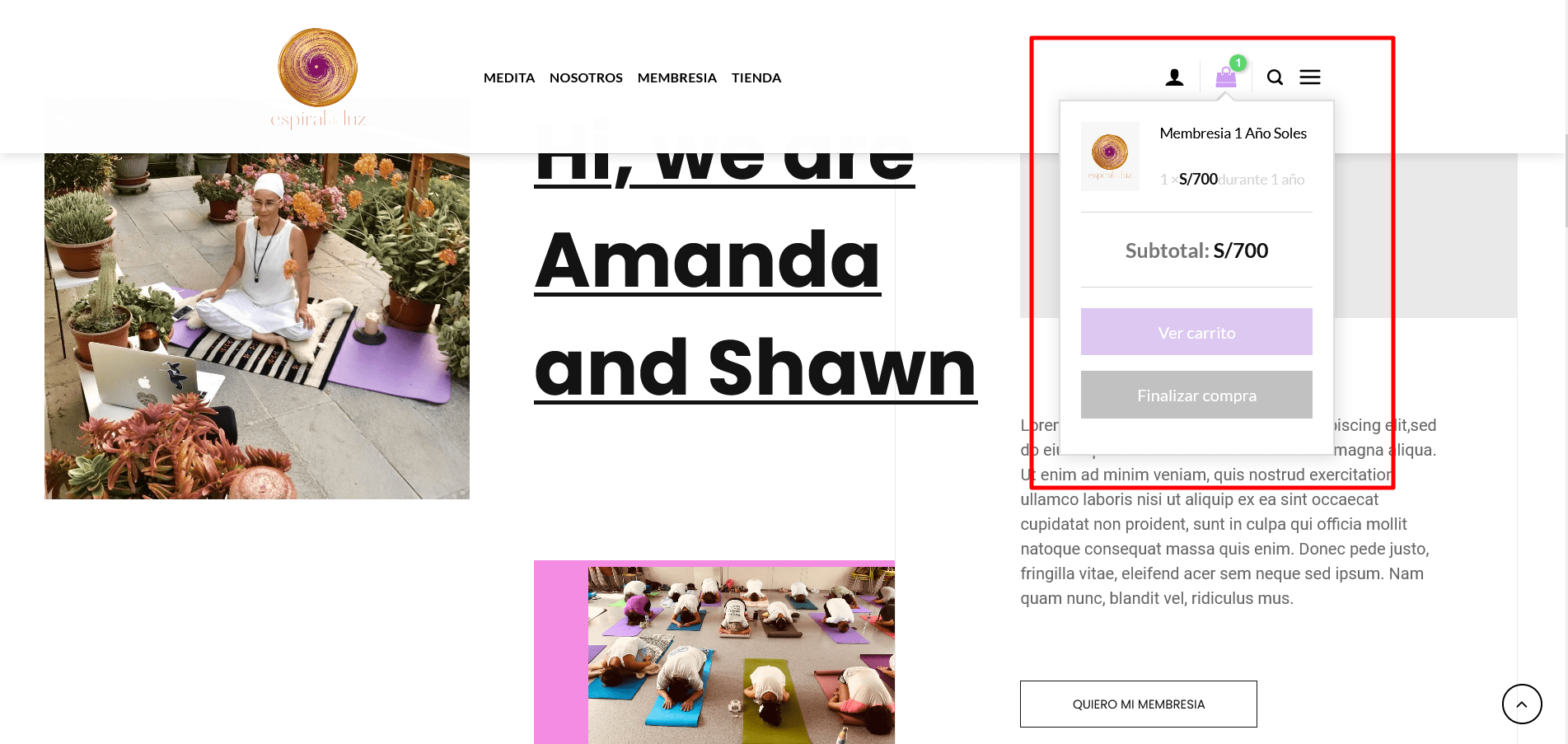This screenshot has width=1568, height=744.
Task: Click the Amanda and Shawn heading link
Action: (x=755, y=260)
